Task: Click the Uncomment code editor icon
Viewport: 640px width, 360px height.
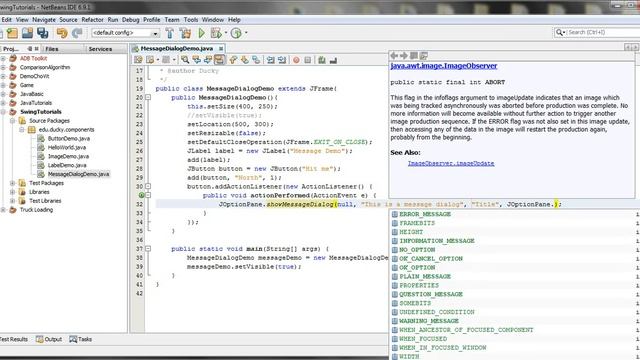Action: click(333, 60)
